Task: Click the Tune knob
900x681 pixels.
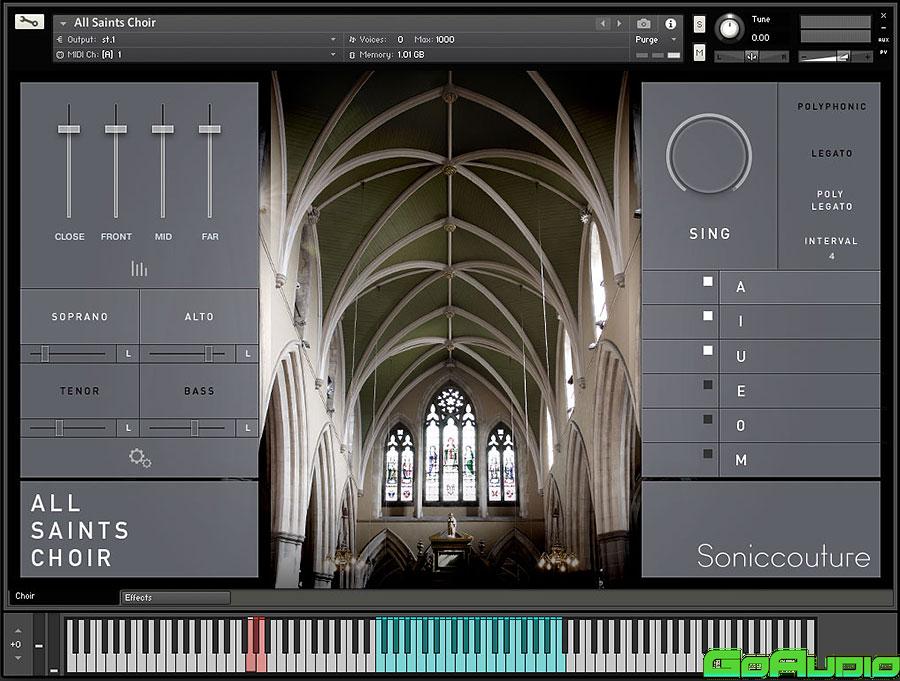Action: point(729,27)
